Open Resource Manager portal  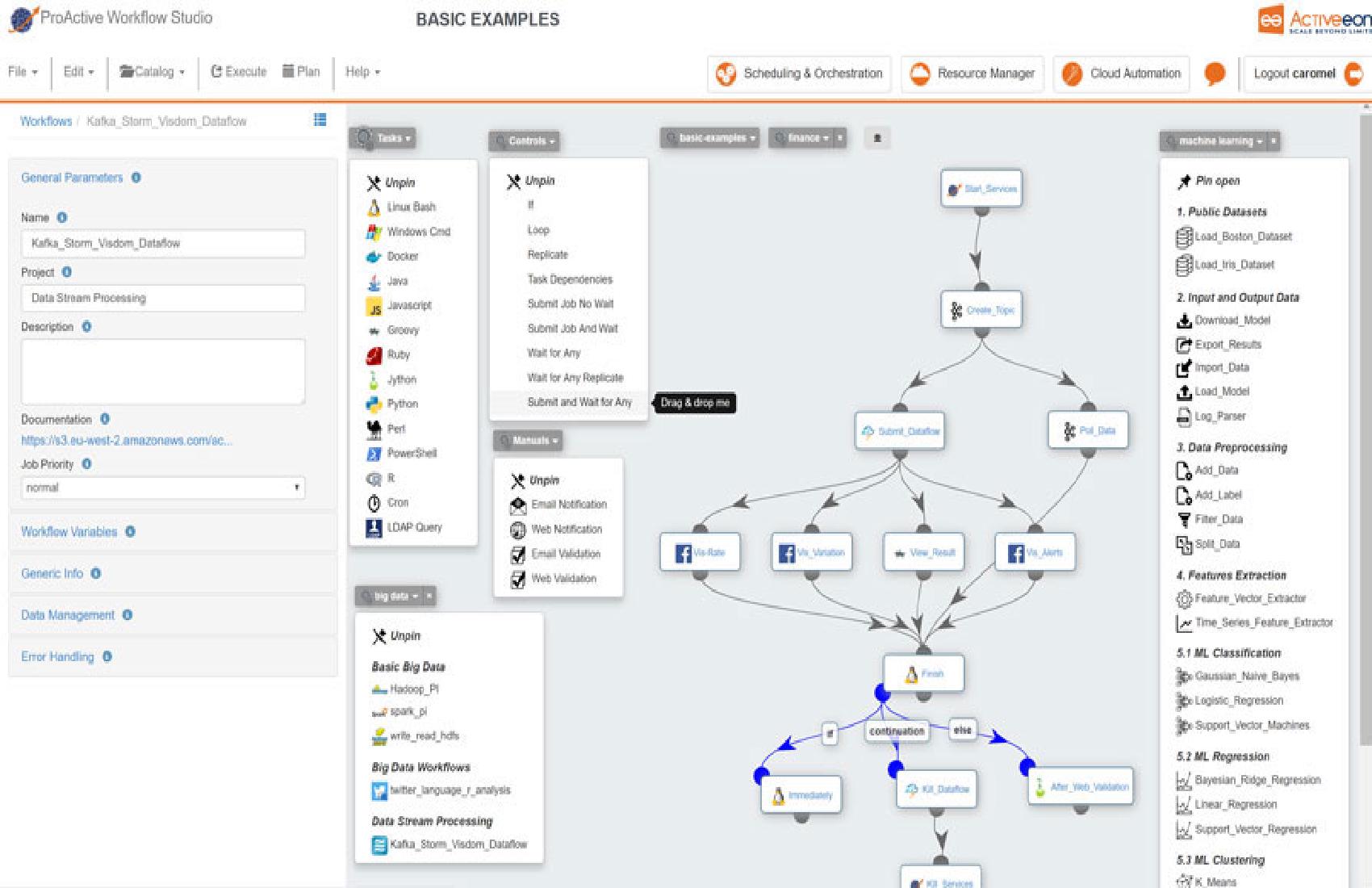[x=973, y=73]
